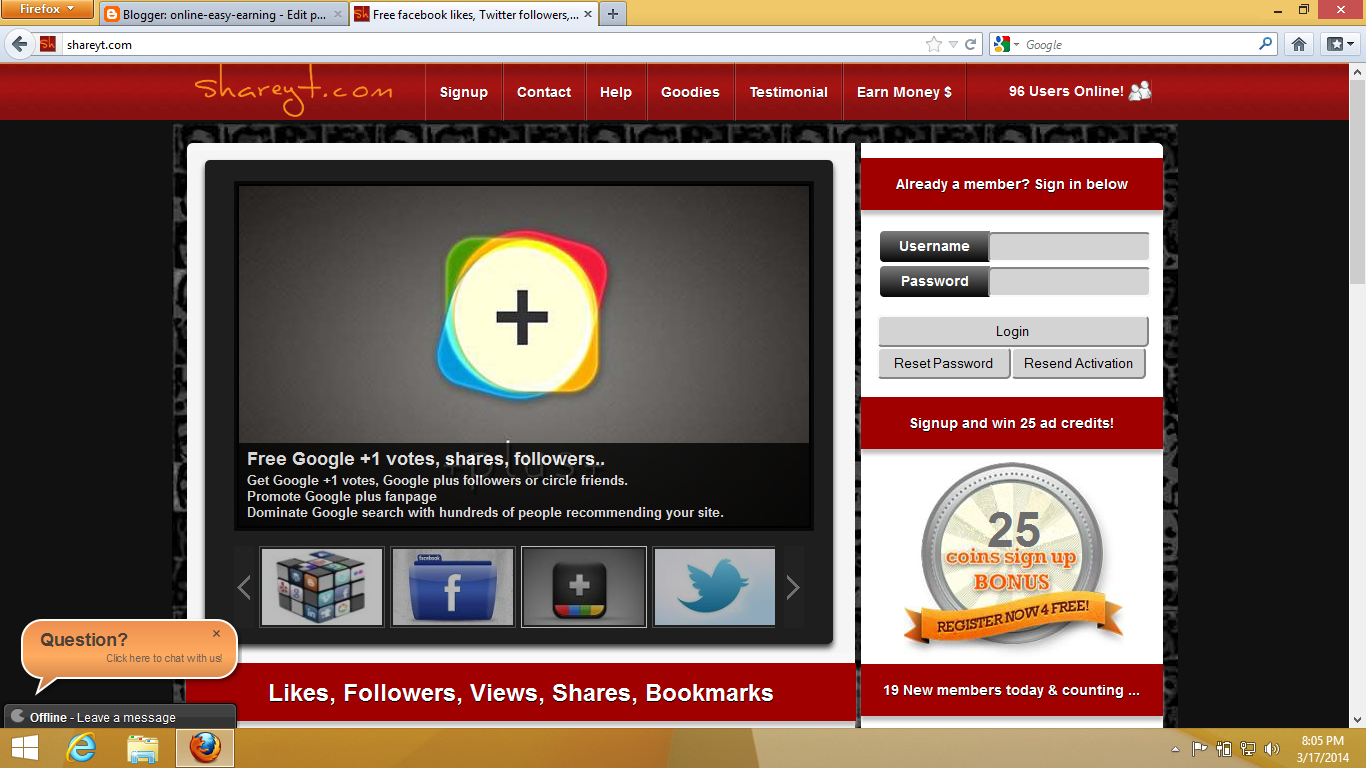Open the Help menu item
The width and height of the screenshot is (1366, 768).
pos(616,92)
